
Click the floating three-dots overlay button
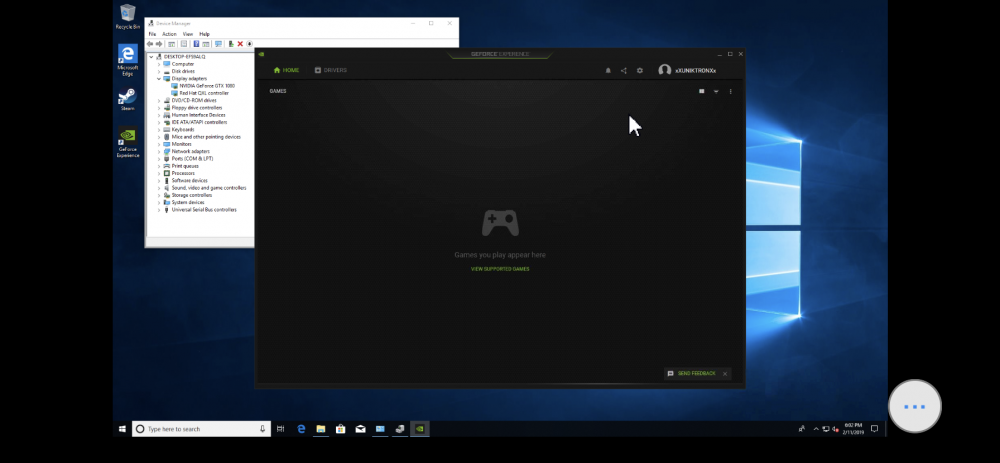tap(915, 406)
